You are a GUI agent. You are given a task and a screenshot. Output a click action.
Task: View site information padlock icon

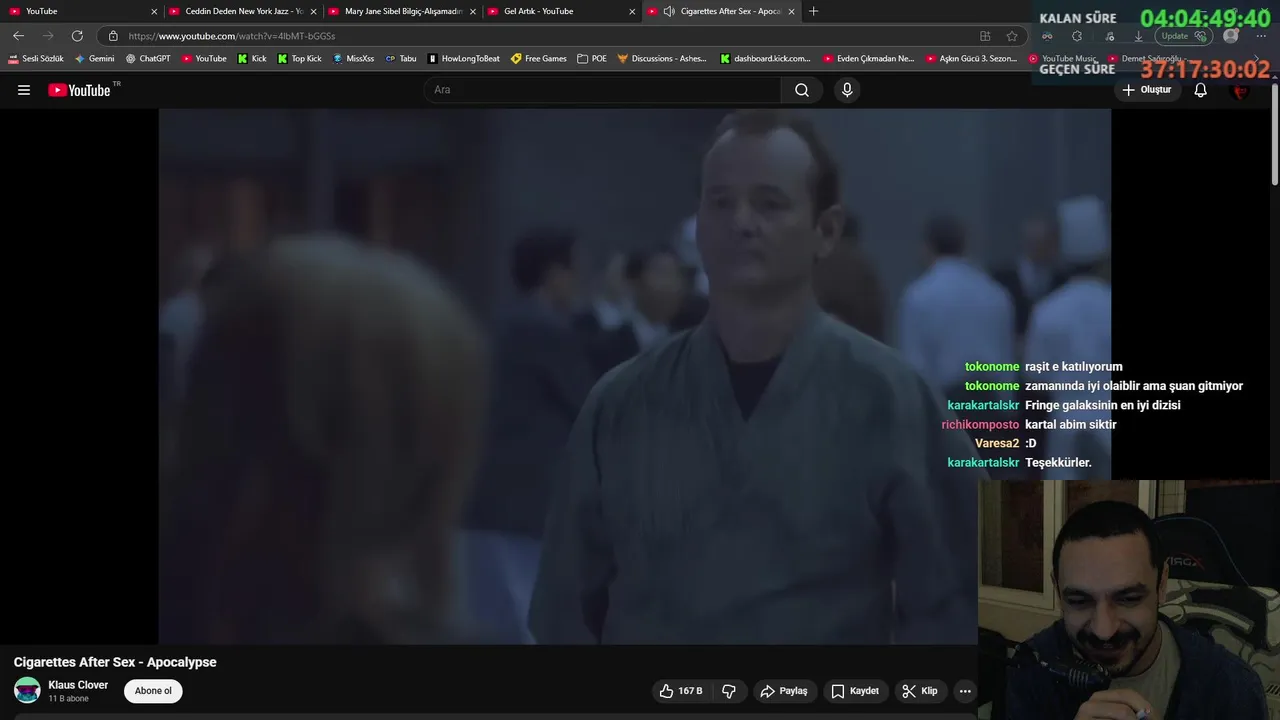[113, 36]
